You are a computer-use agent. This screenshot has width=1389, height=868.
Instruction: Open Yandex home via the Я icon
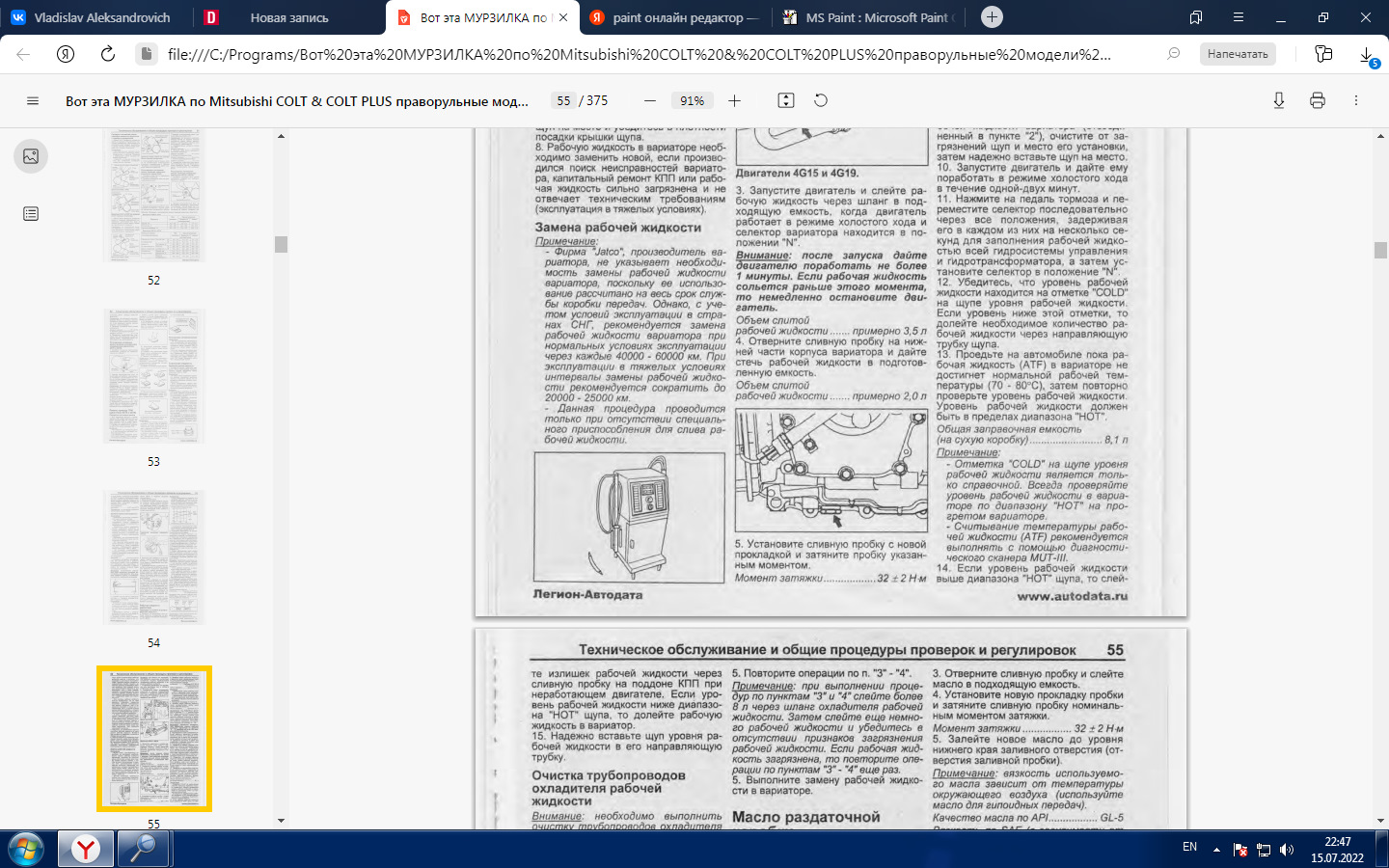66,54
